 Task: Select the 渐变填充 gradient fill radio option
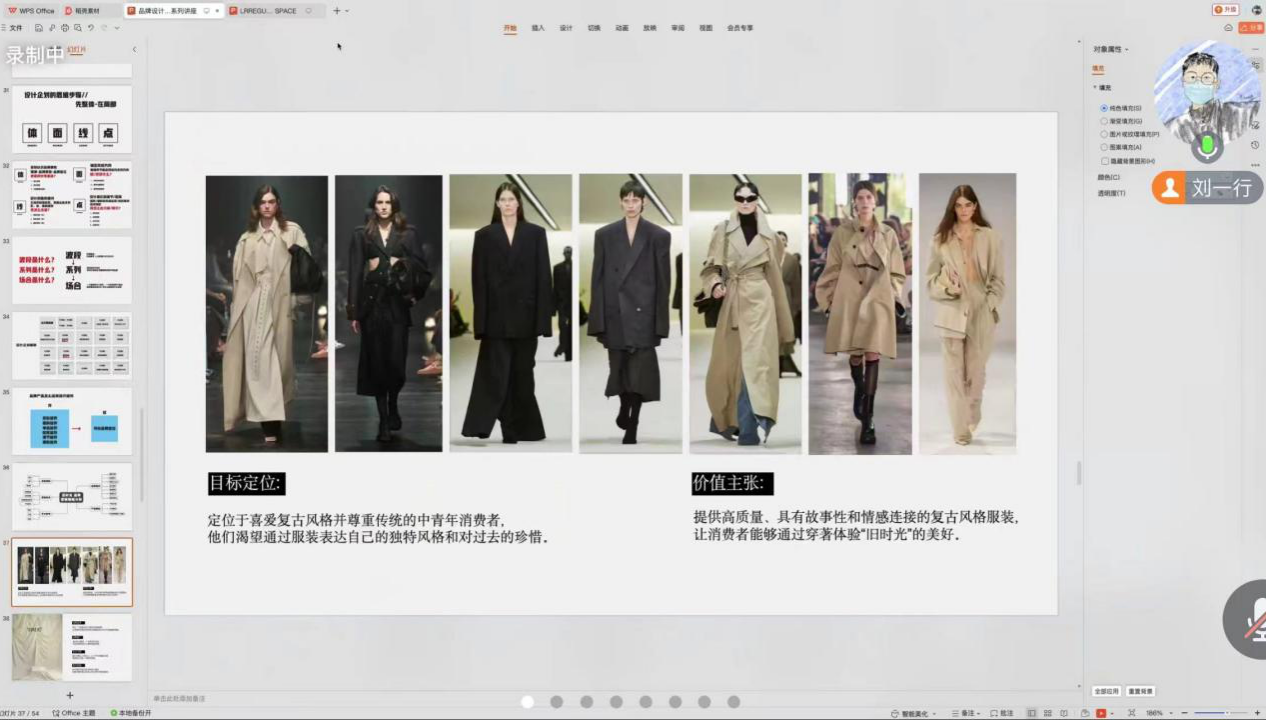pyautogui.click(x=1104, y=121)
